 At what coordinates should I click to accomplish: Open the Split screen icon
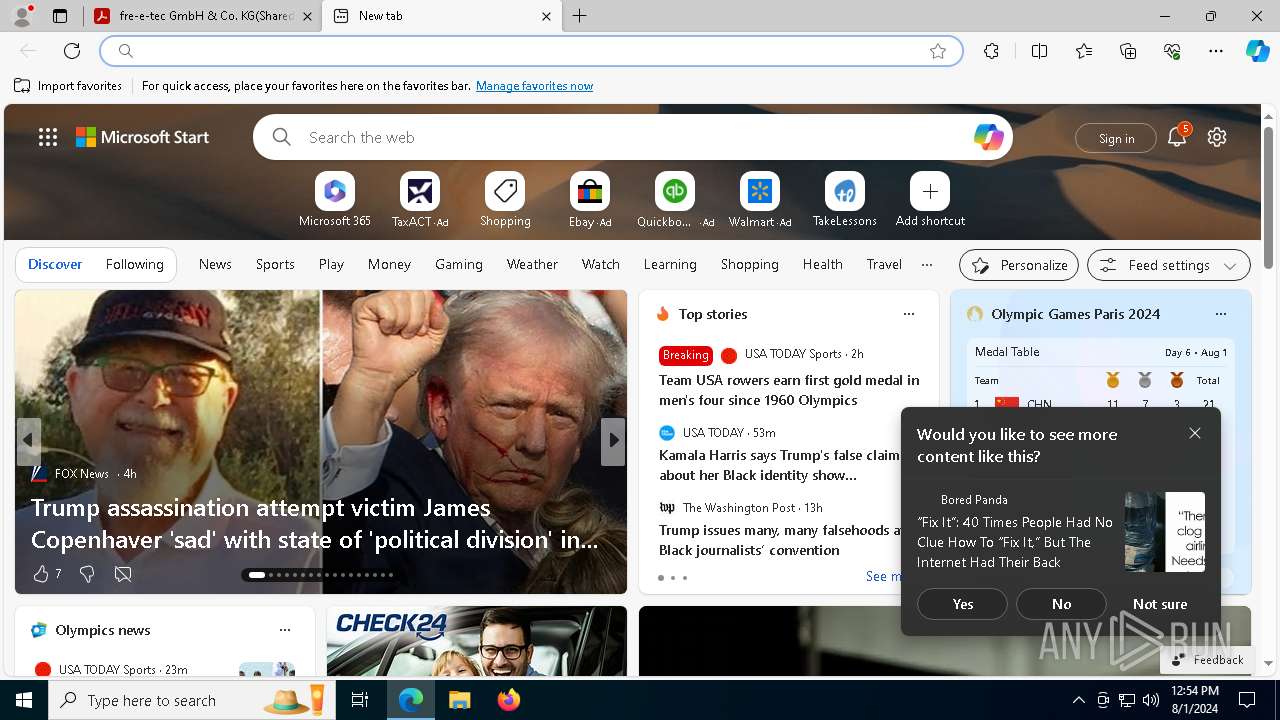click(x=1039, y=51)
